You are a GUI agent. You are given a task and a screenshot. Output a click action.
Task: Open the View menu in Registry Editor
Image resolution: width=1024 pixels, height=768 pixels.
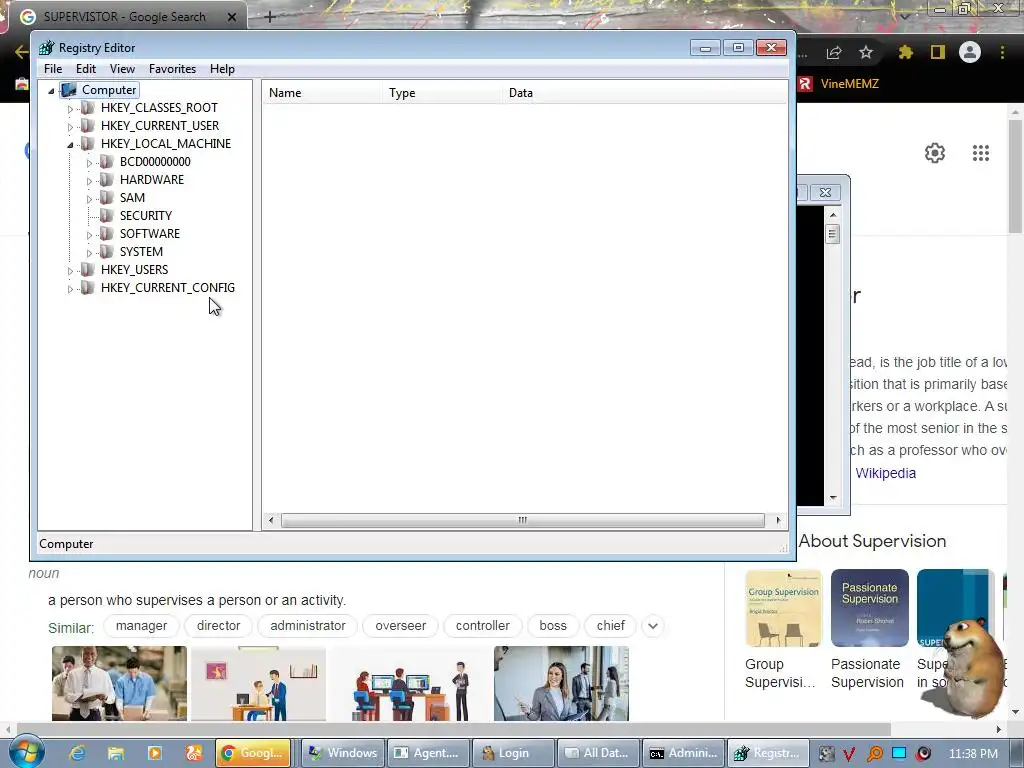click(x=122, y=69)
